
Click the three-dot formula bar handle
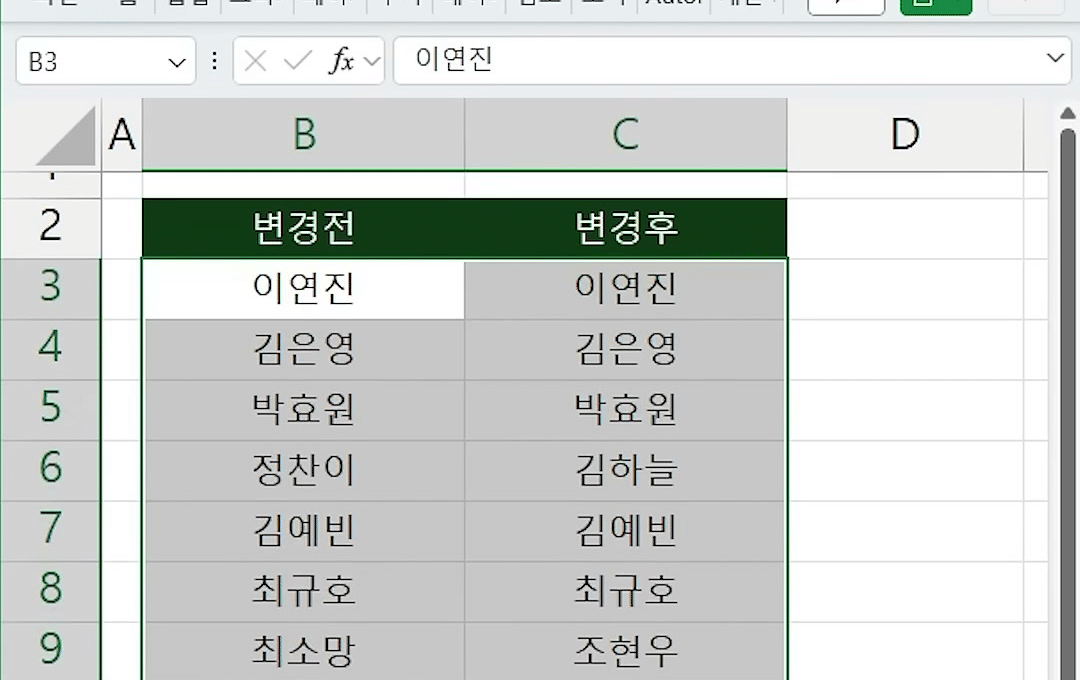click(x=214, y=61)
